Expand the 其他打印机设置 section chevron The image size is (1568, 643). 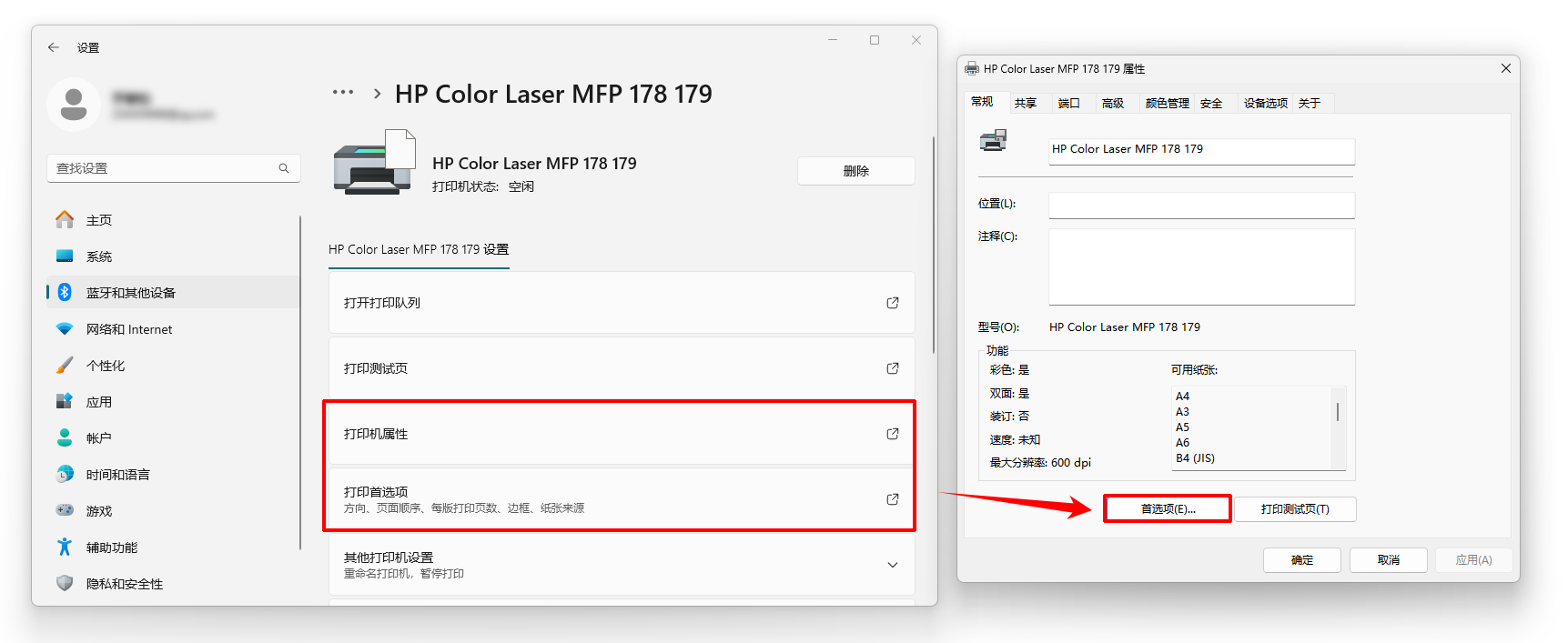click(893, 565)
